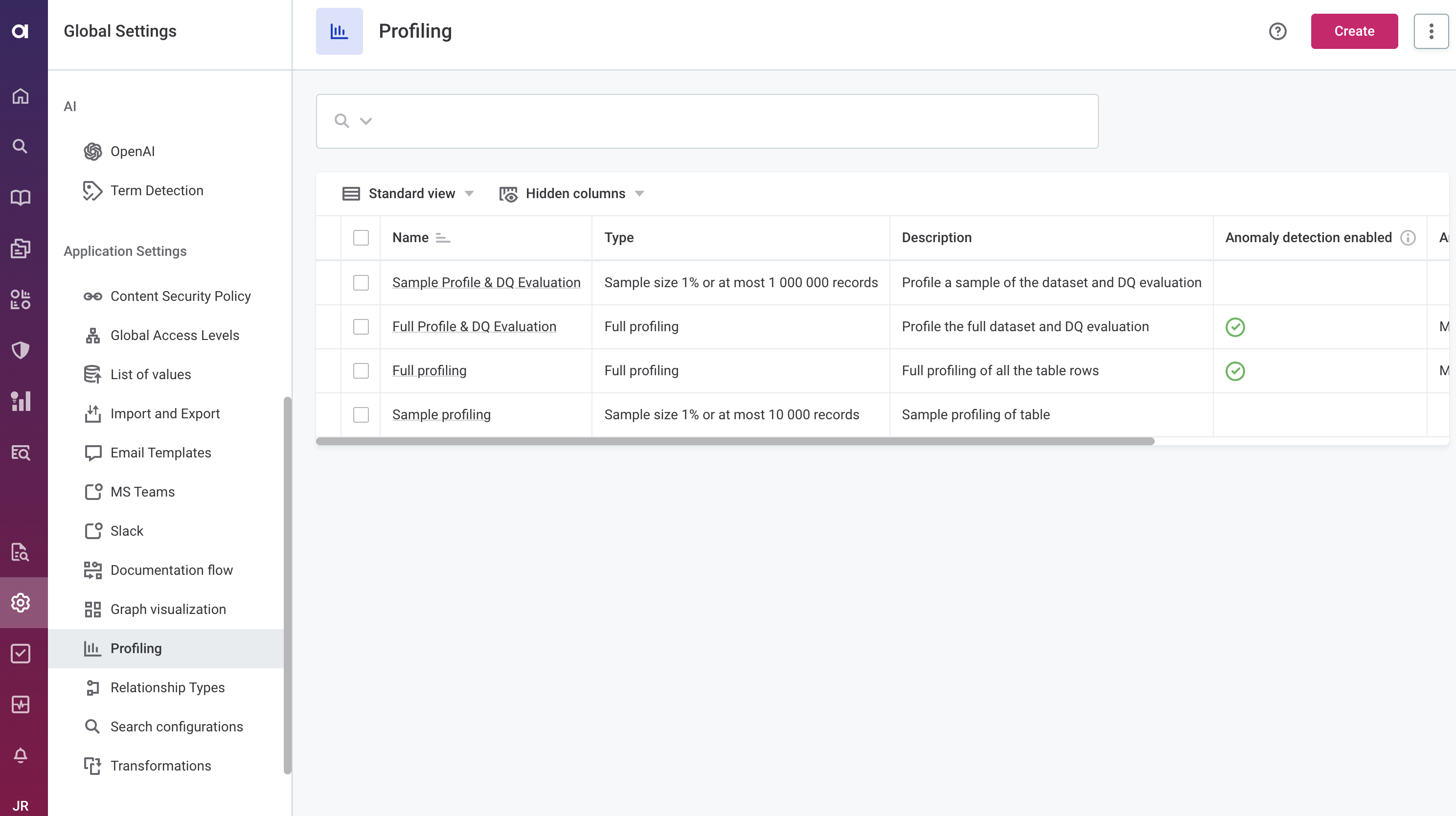Click the Profiling bar chart page icon
This screenshot has width=1456, height=816.
coord(339,31)
